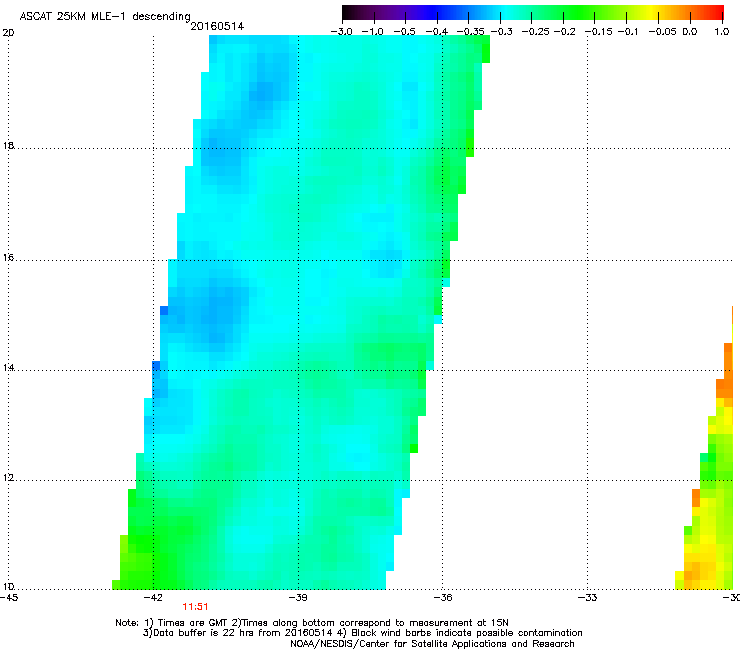The height and width of the screenshot is (650, 740).
Task: Click the red '11:51' pass time label
Action: (x=195, y=607)
